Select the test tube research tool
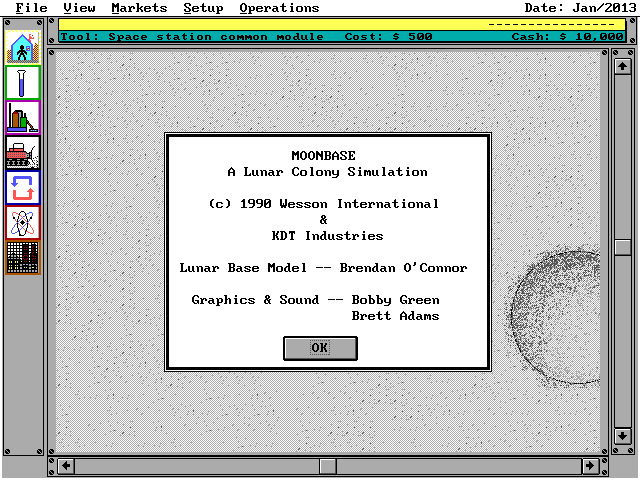The width and height of the screenshot is (640, 480). pyautogui.click(x=23, y=82)
